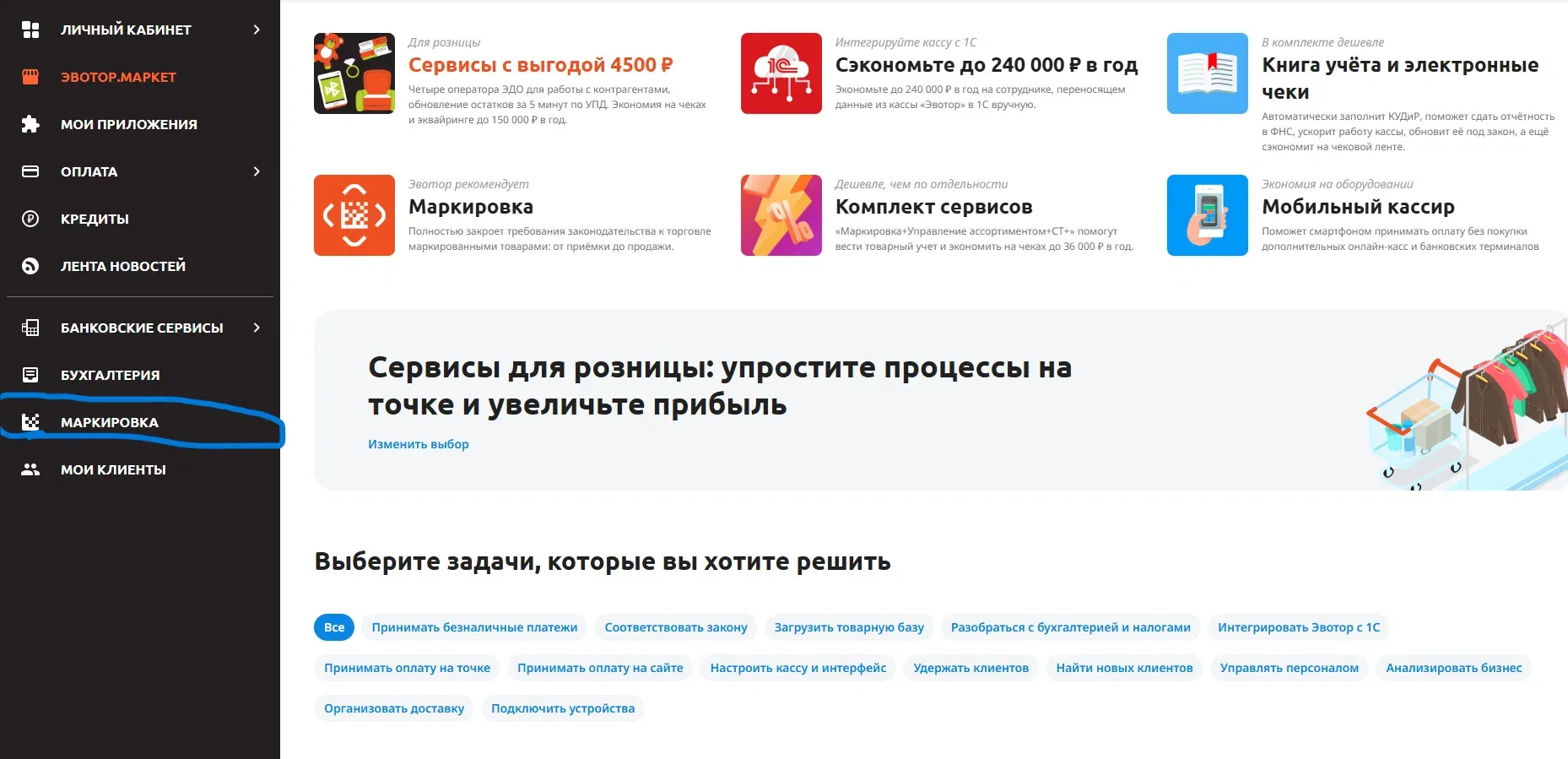Open Кредиты menu item
Screen dimensions: 1568x759
[95, 219]
